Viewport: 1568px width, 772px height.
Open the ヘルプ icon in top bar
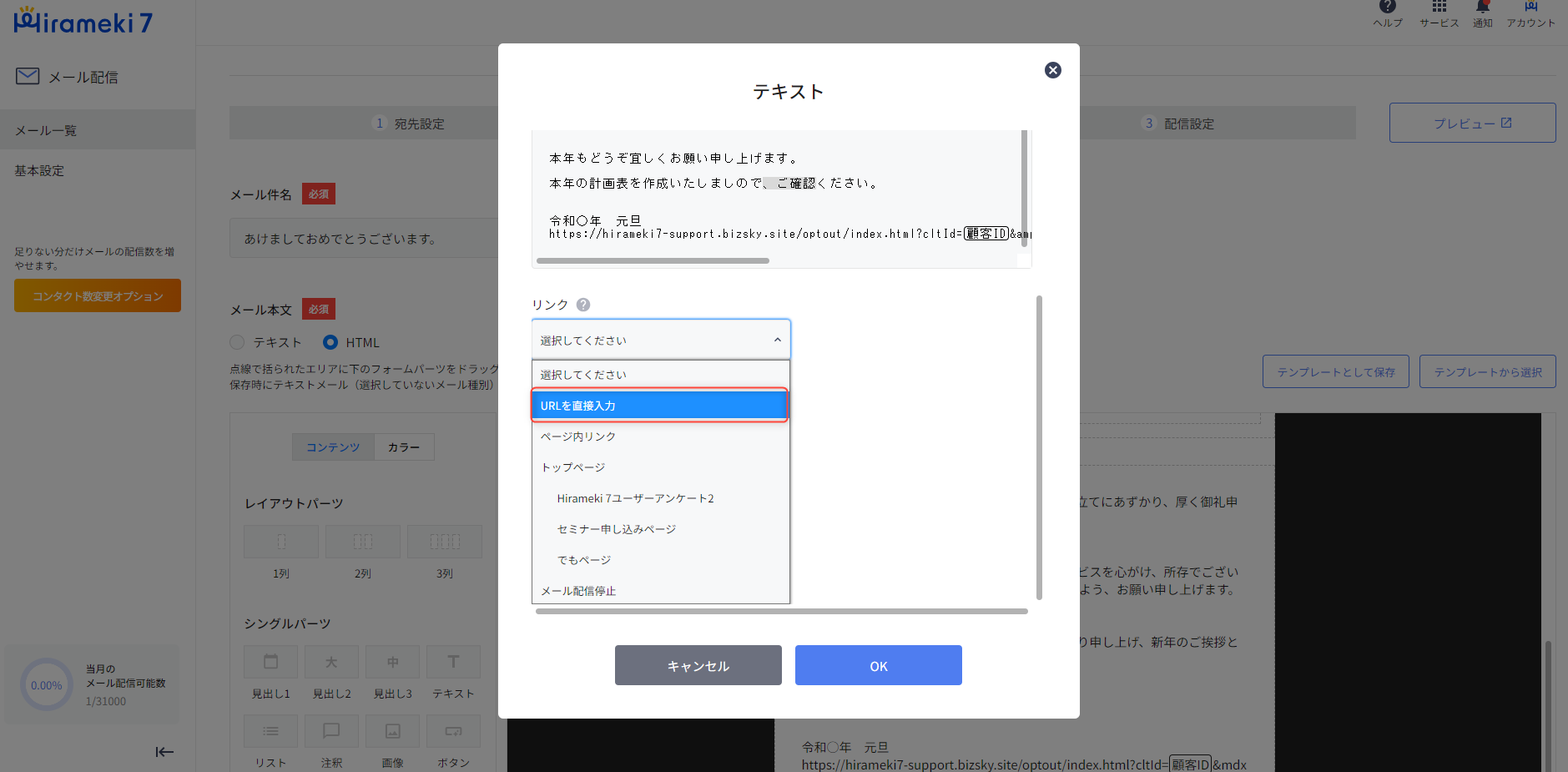[x=1387, y=8]
